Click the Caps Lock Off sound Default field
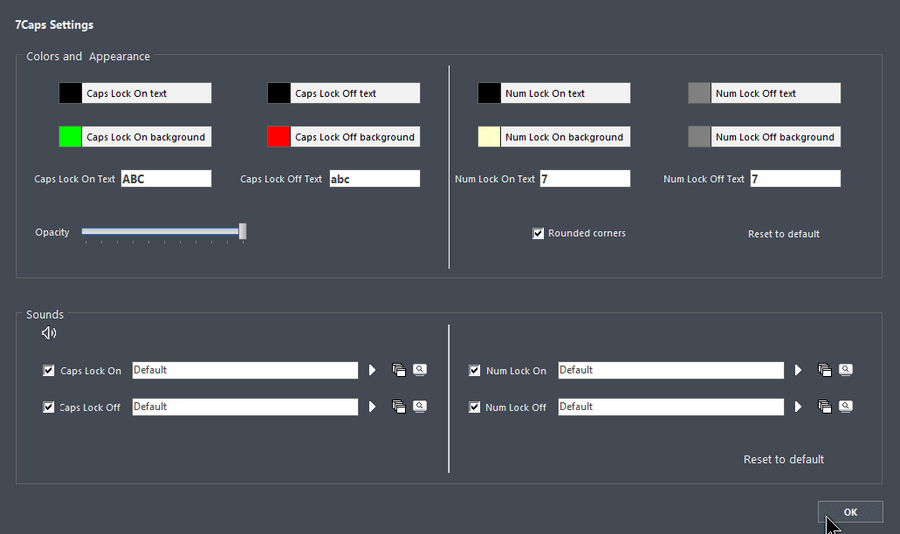 [245, 407]
